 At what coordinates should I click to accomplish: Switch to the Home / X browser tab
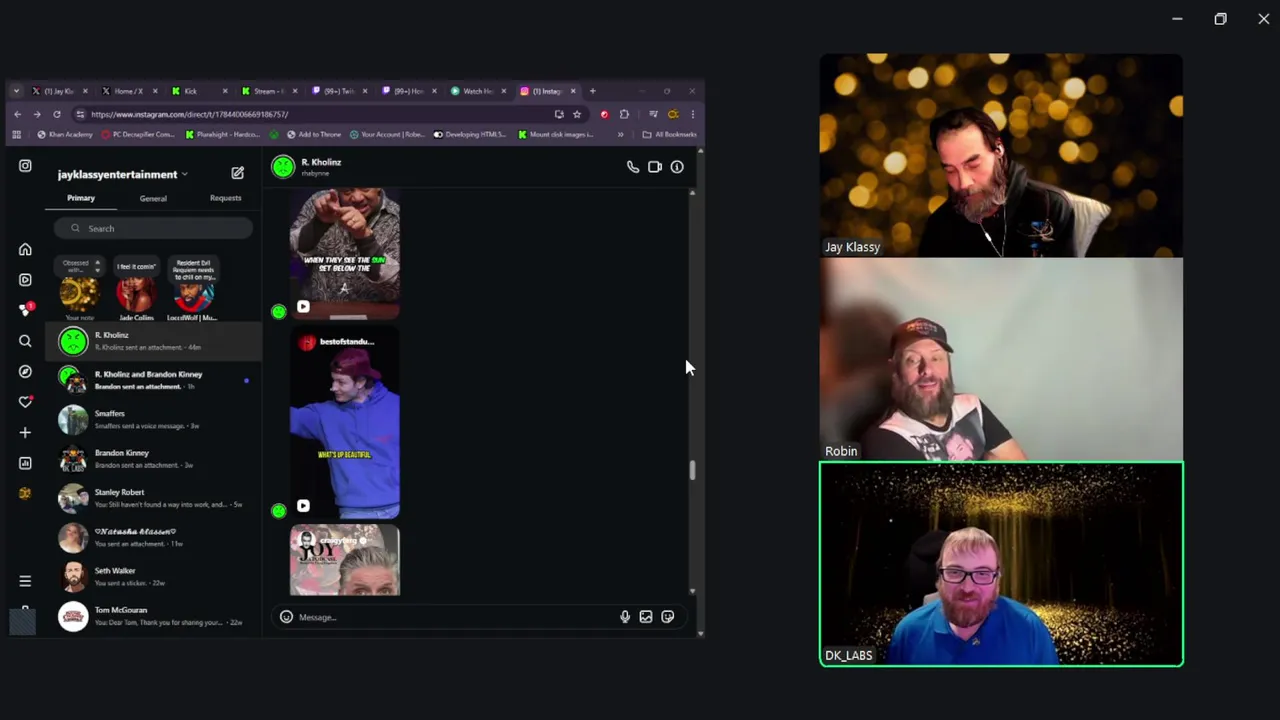(128, 91)
